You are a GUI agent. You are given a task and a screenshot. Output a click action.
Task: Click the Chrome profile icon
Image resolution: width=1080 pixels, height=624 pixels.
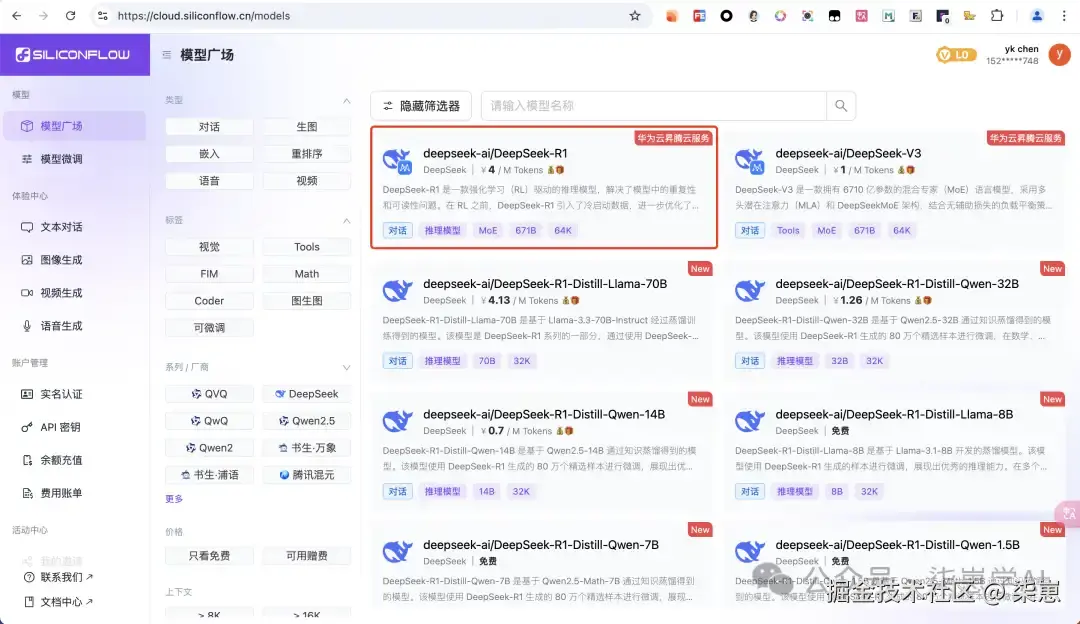click(1037, 15)
